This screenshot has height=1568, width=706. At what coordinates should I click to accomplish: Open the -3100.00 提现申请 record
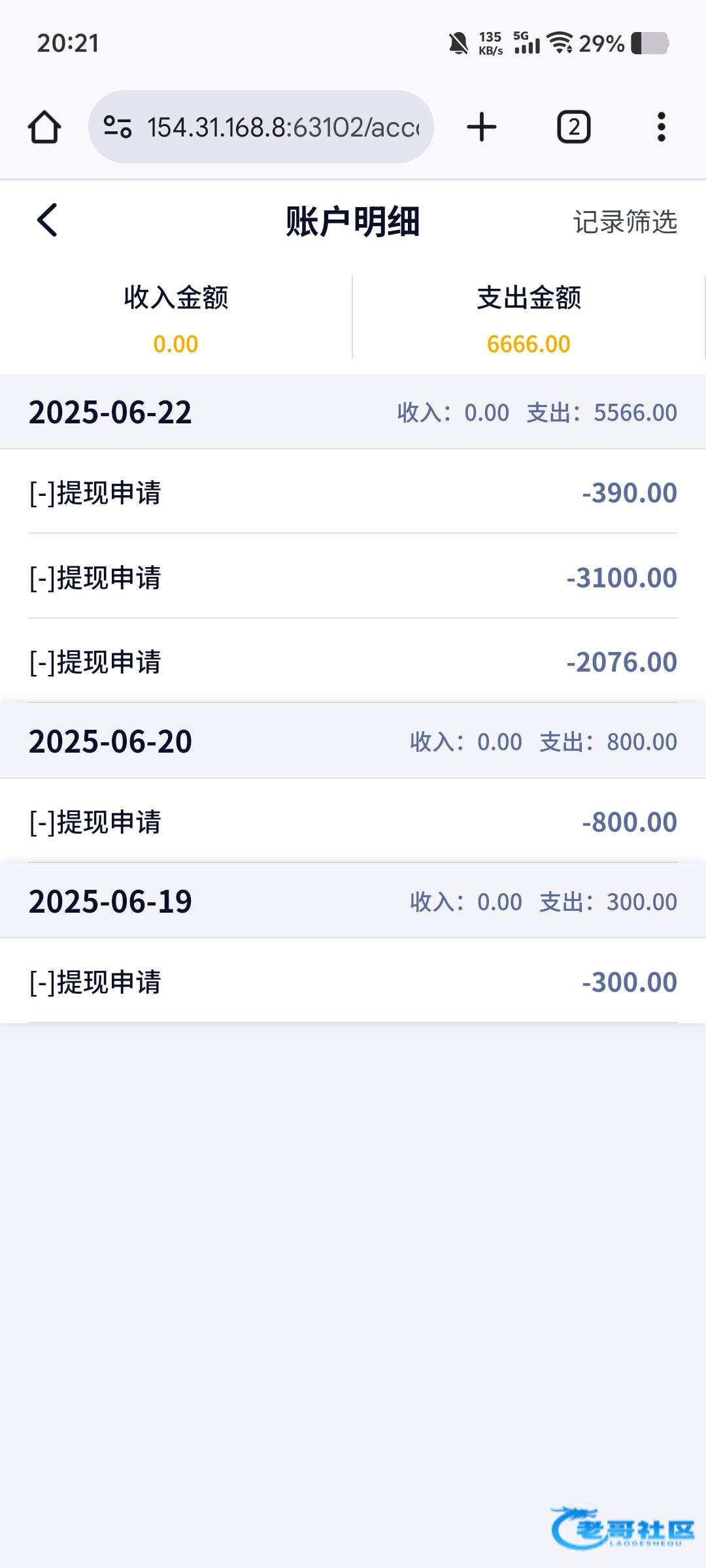(353, 578)
